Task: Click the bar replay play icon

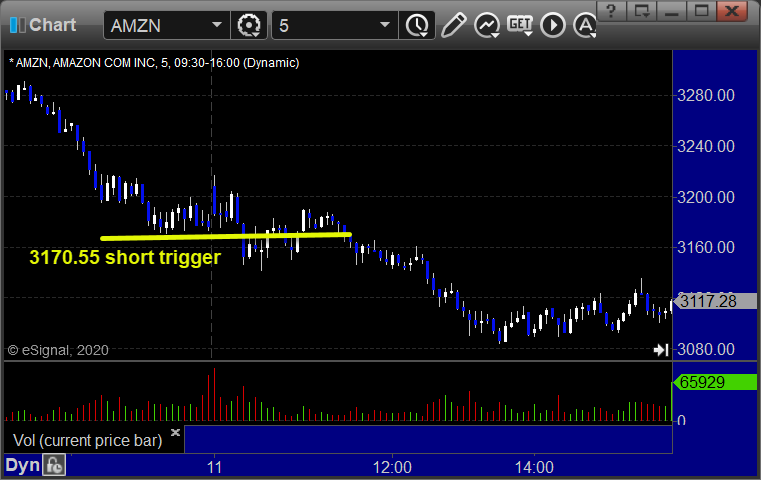Action: pyautogui.click(x=553, y=25)
